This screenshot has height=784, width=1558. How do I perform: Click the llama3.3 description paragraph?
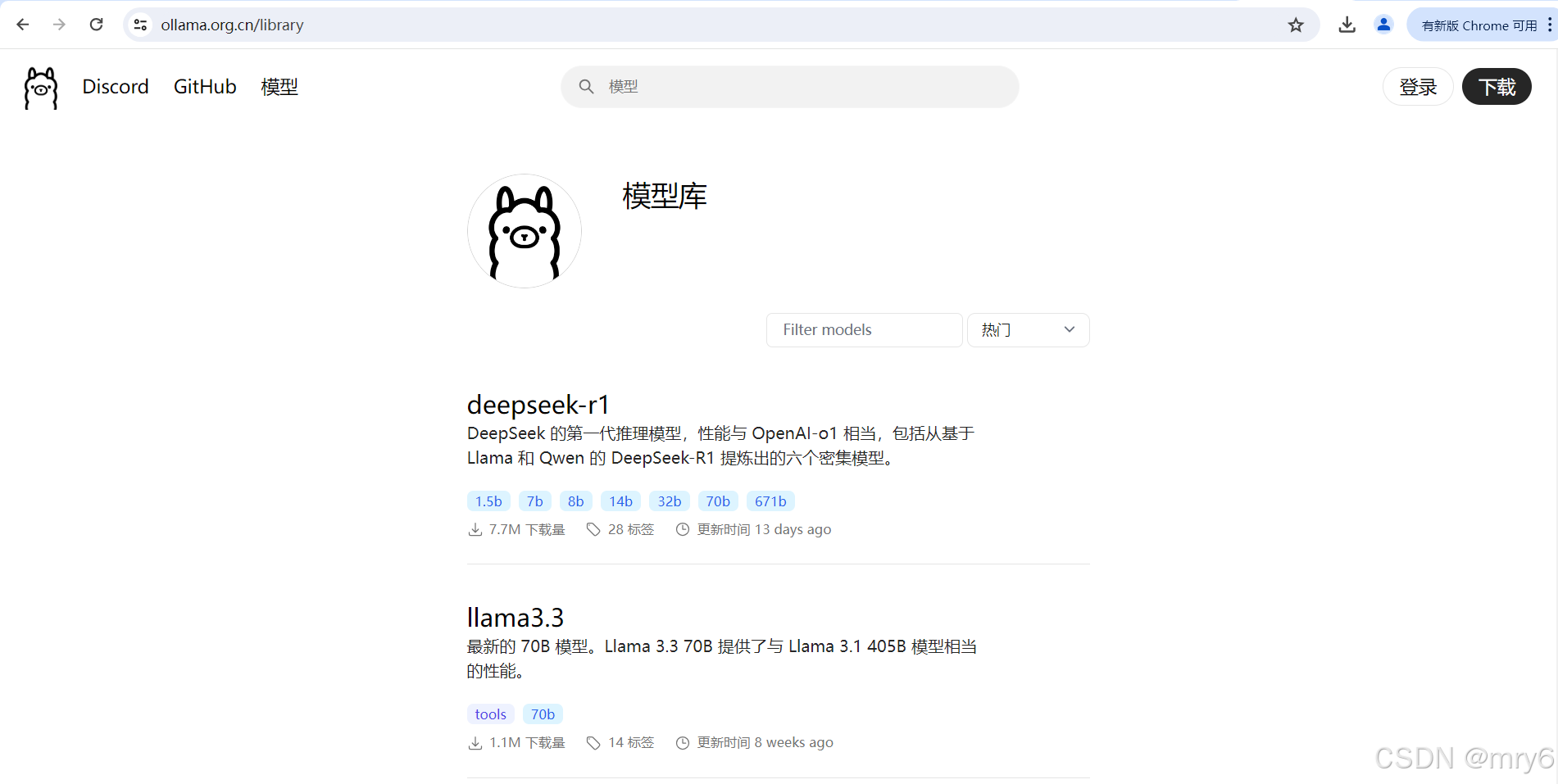(x=722, y=659)
